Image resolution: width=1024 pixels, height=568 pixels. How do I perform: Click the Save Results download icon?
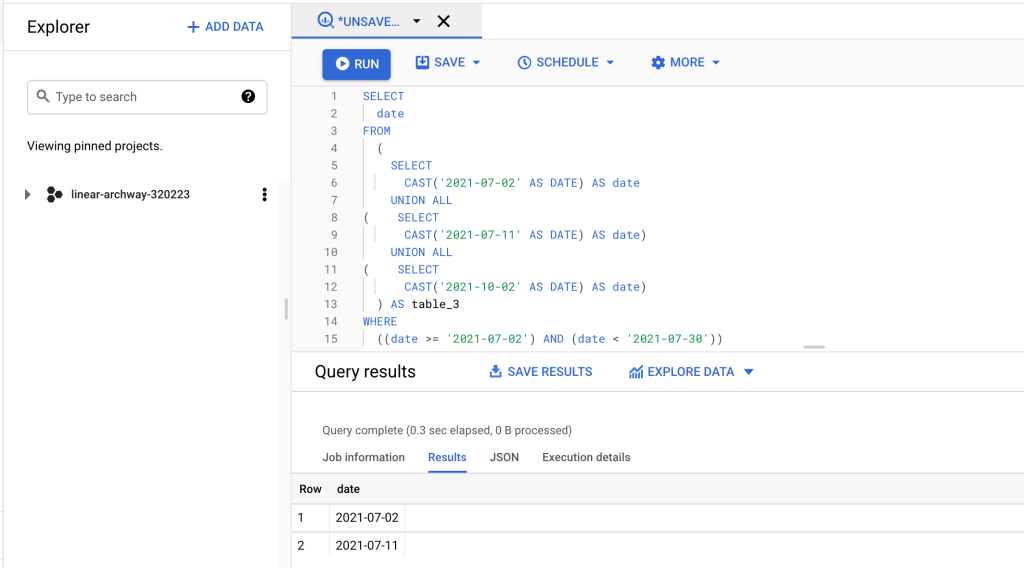(495, 372)
